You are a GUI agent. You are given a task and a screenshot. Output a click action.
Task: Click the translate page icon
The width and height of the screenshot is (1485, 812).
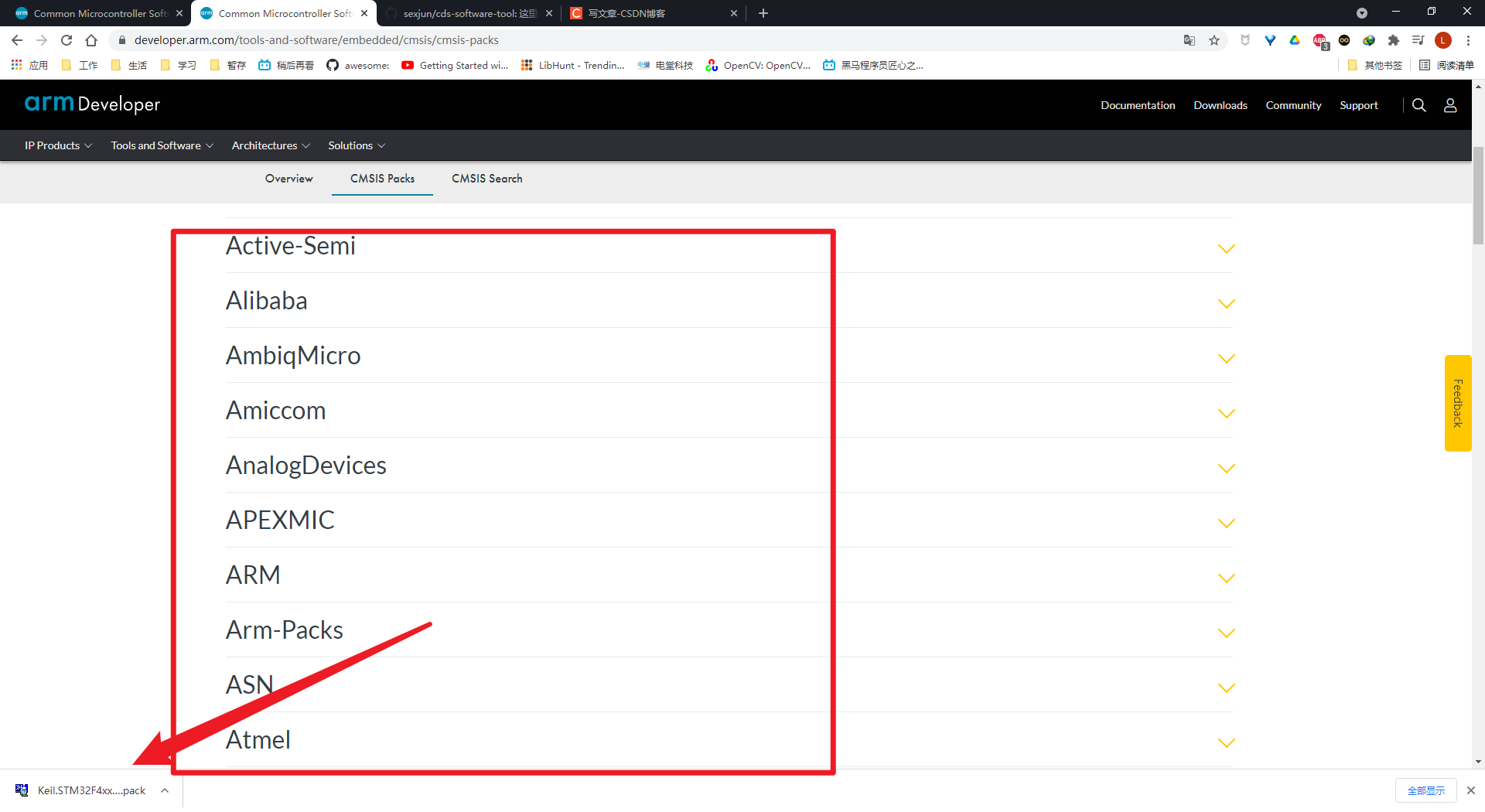coord(1190,40)
